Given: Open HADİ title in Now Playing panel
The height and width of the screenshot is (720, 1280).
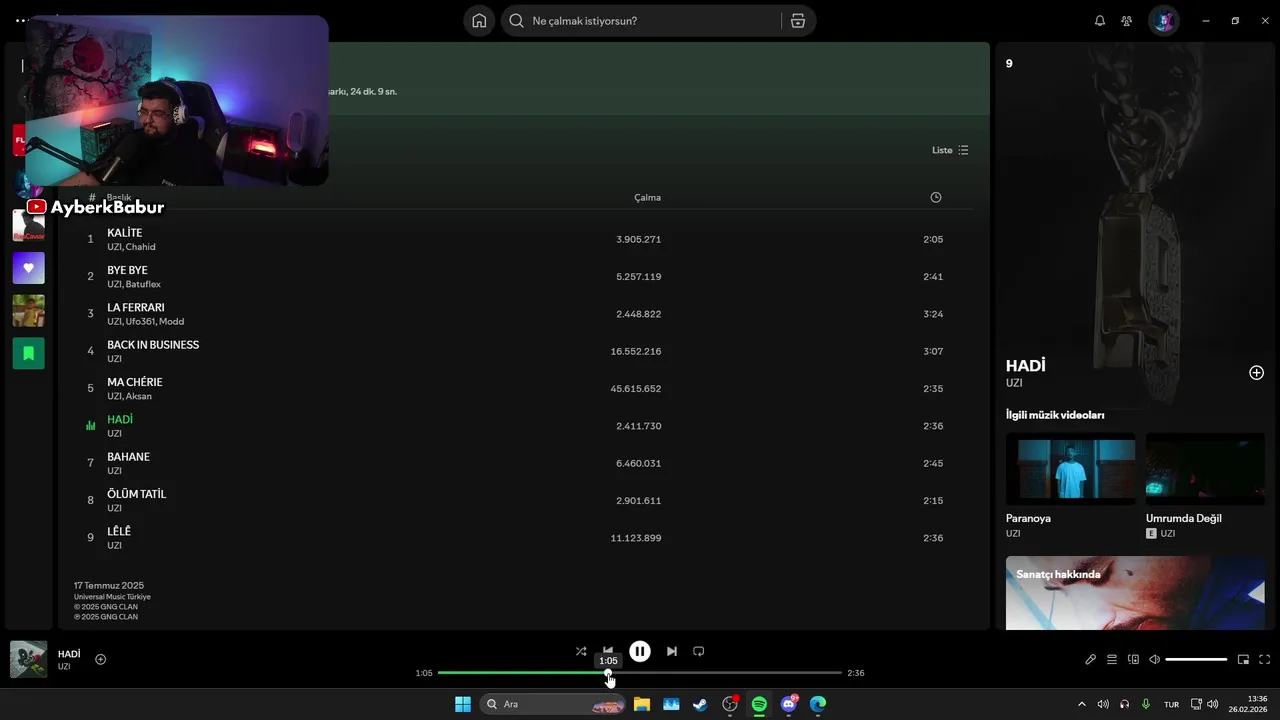Looking at the screenshot, I should point(1026,366).
